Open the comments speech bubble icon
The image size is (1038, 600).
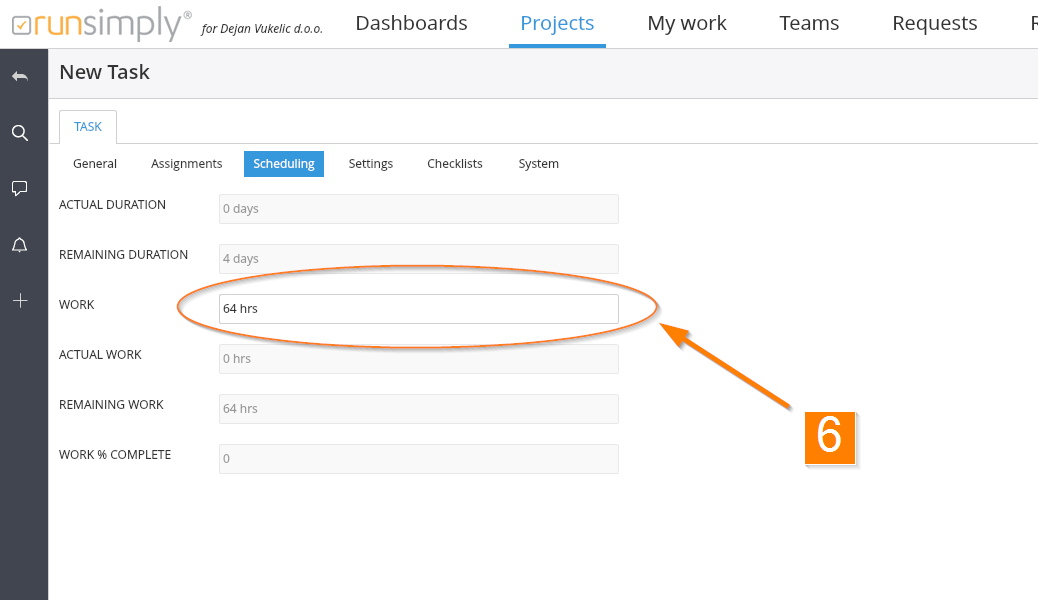click(x=19, y=188)
